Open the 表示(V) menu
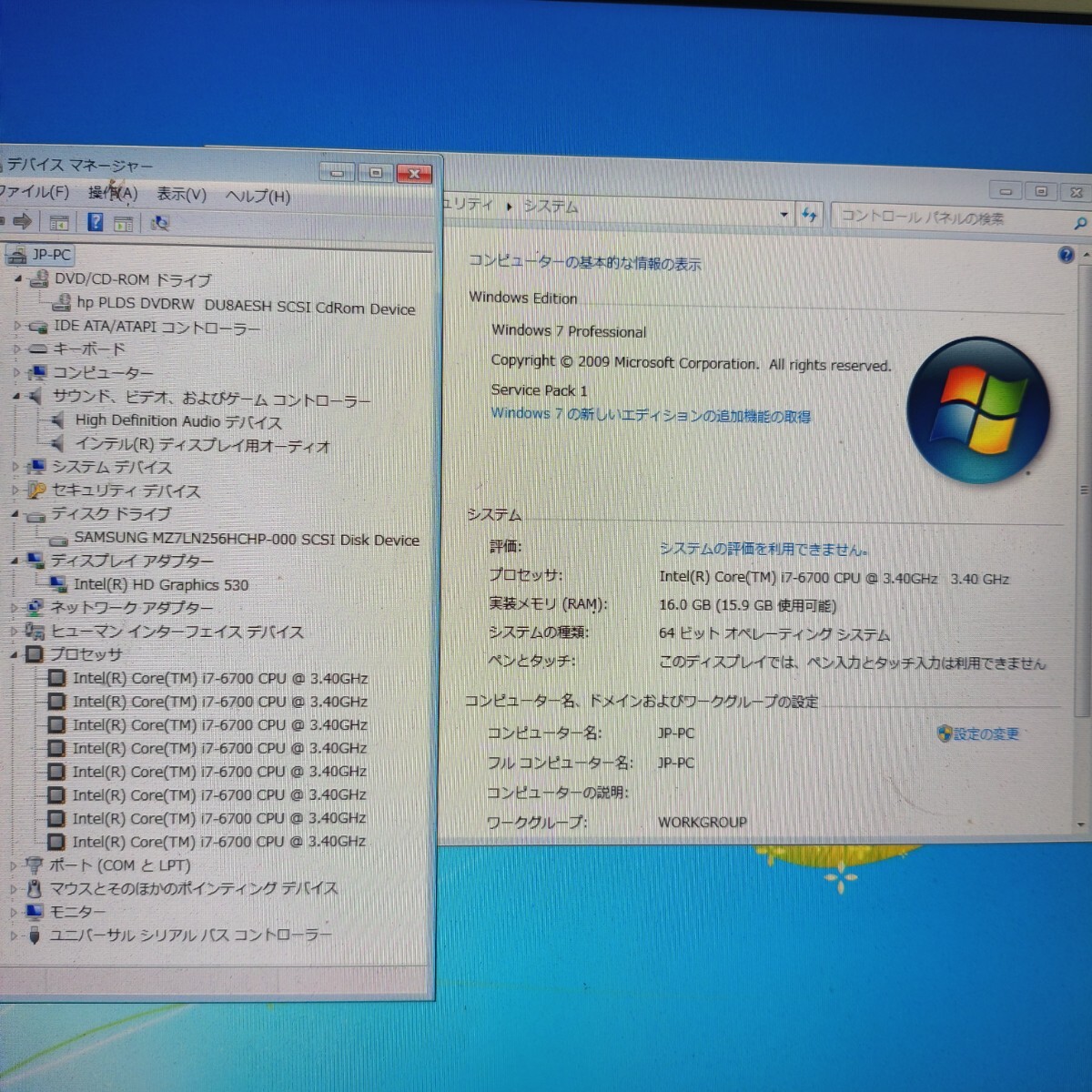This screenshot has height=1092, width=1092. (181, 194)
